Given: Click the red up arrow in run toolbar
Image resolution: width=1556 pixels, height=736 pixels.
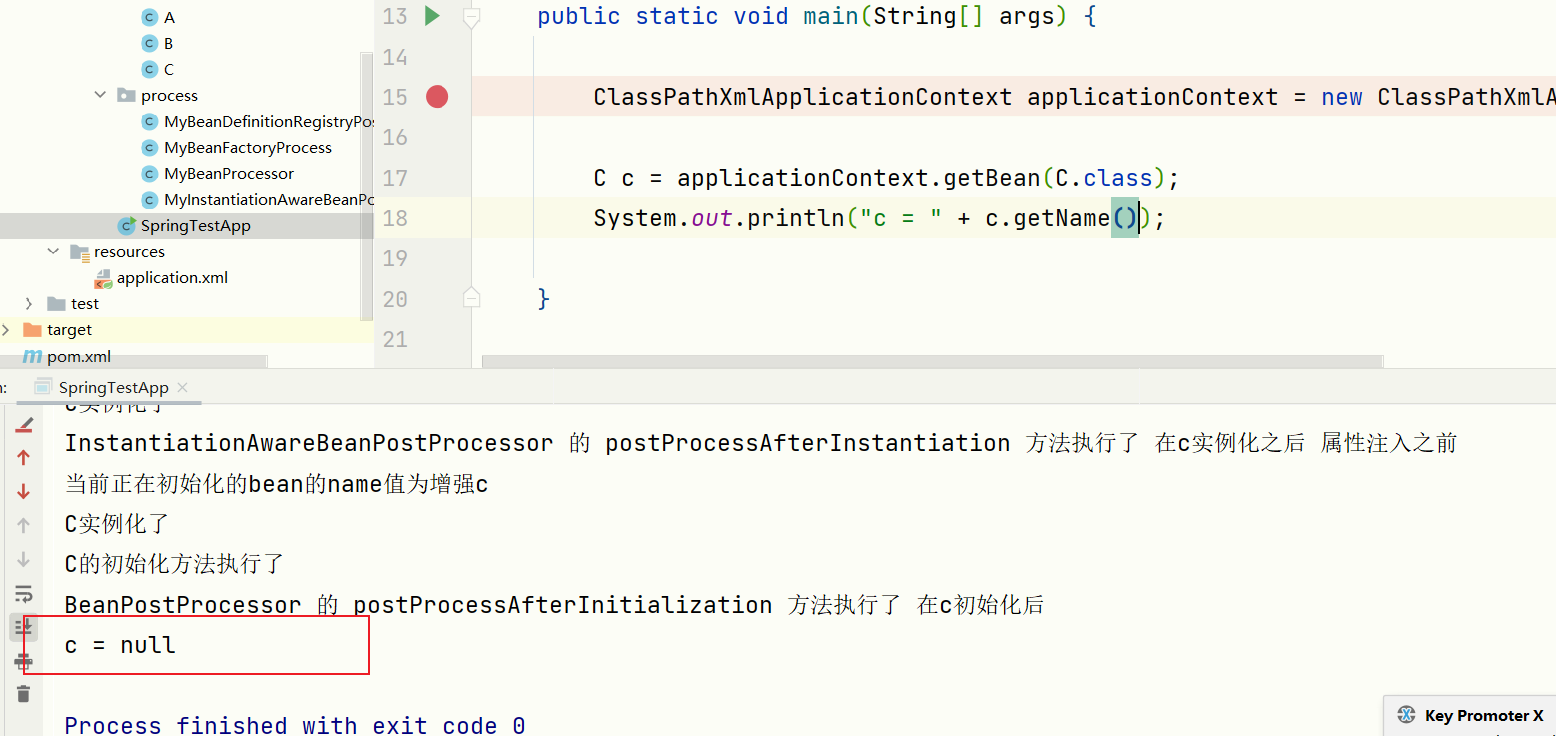Looking at the screenshot, I should click(24, 457).
